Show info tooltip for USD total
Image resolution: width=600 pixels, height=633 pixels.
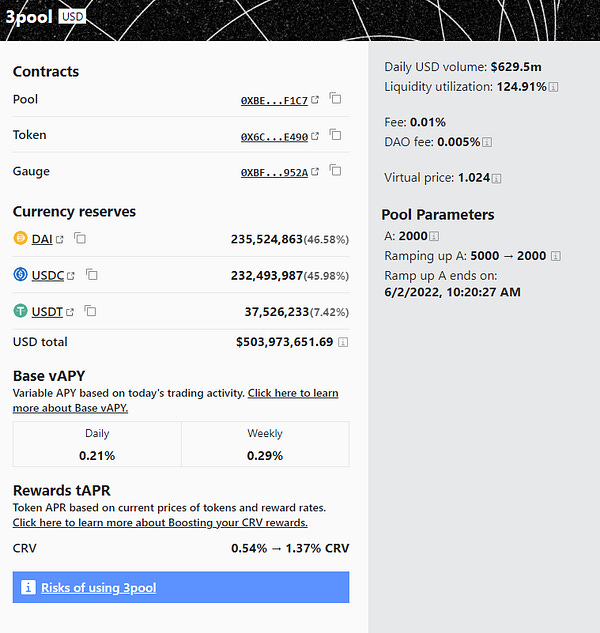343,342
